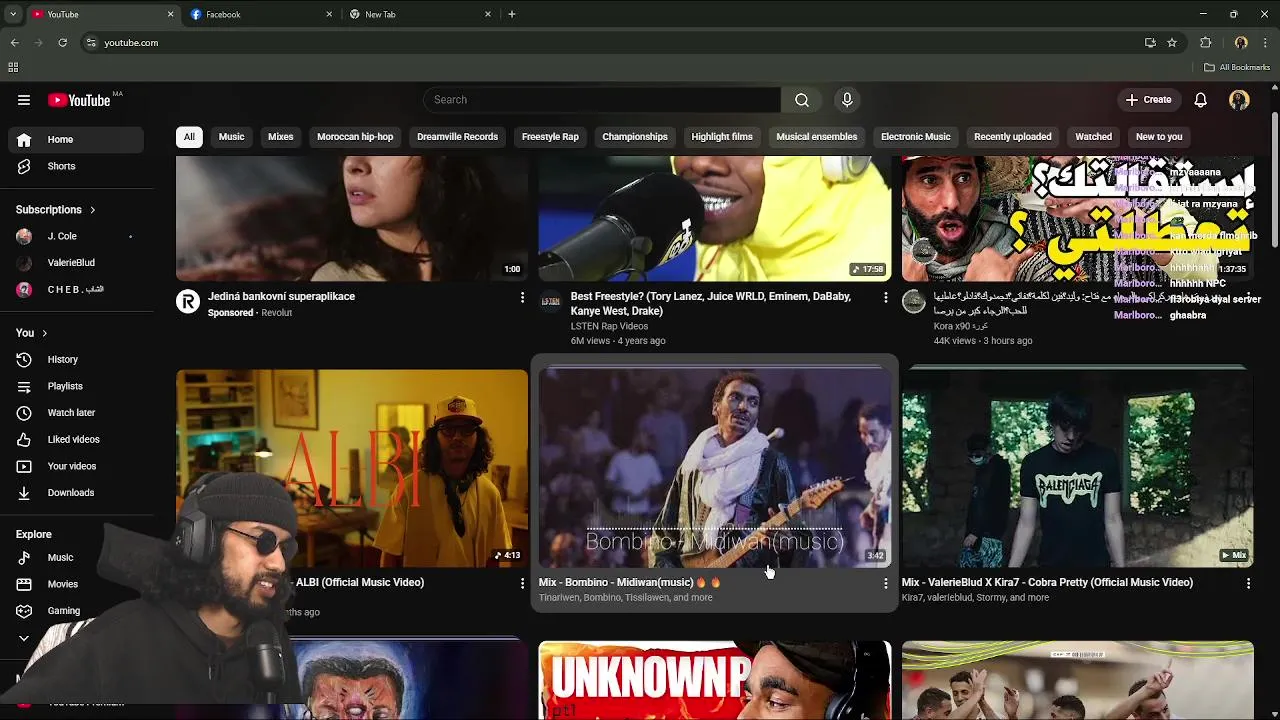Select the Moroccan hip-hop chip

[x=355, y=137]
